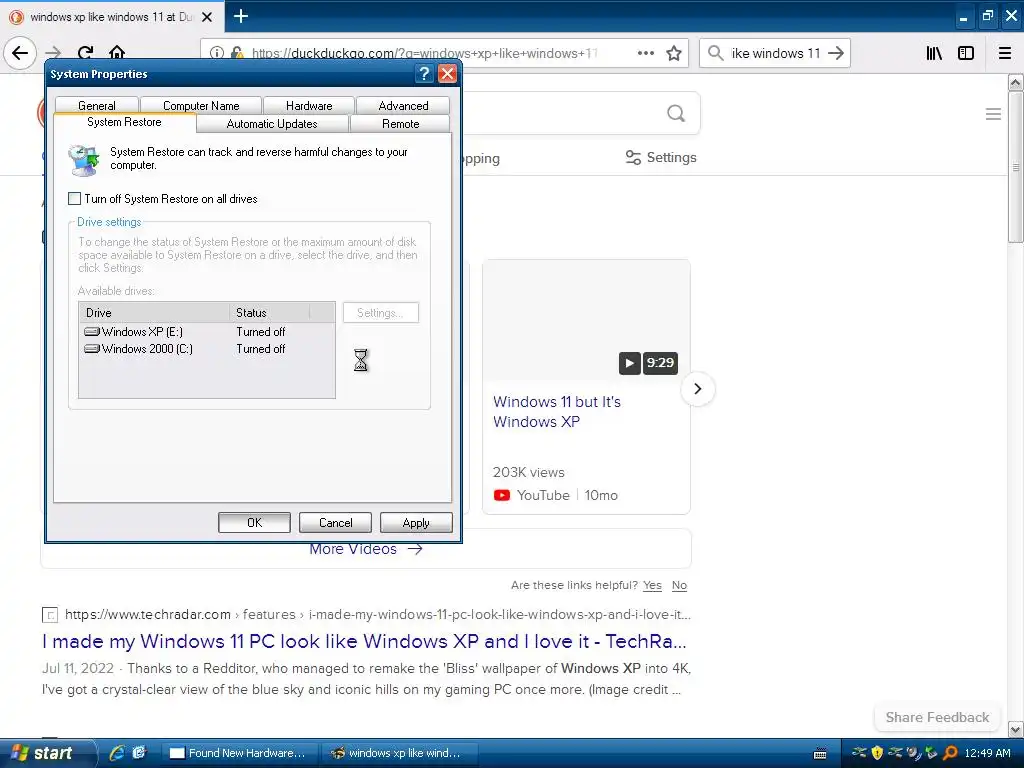Open the Hardware tab
The width and height of the screenshot is (1024, 768).
[309, 105]
